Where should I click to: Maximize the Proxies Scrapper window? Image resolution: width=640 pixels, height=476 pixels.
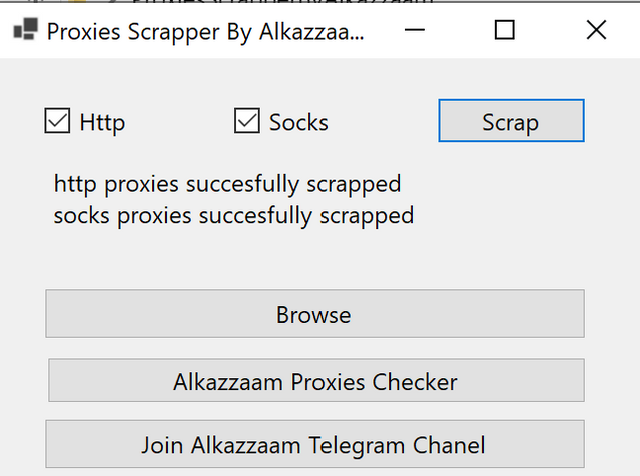(x=505, y=30)
